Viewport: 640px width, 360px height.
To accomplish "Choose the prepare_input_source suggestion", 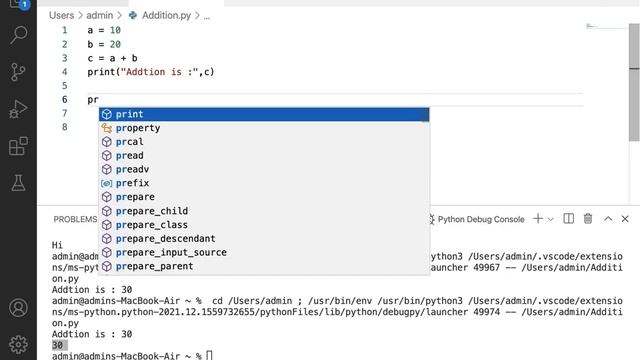I will point(264,252).
